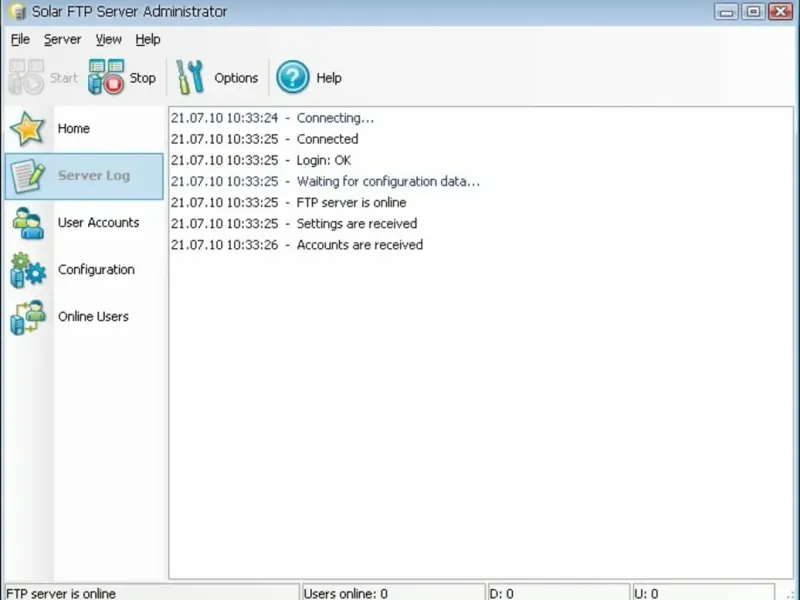This screenshot has height=600, width=800.
Task: Select the log line 'Connected'
Action: pyautogui.click(x=264, y=139)
